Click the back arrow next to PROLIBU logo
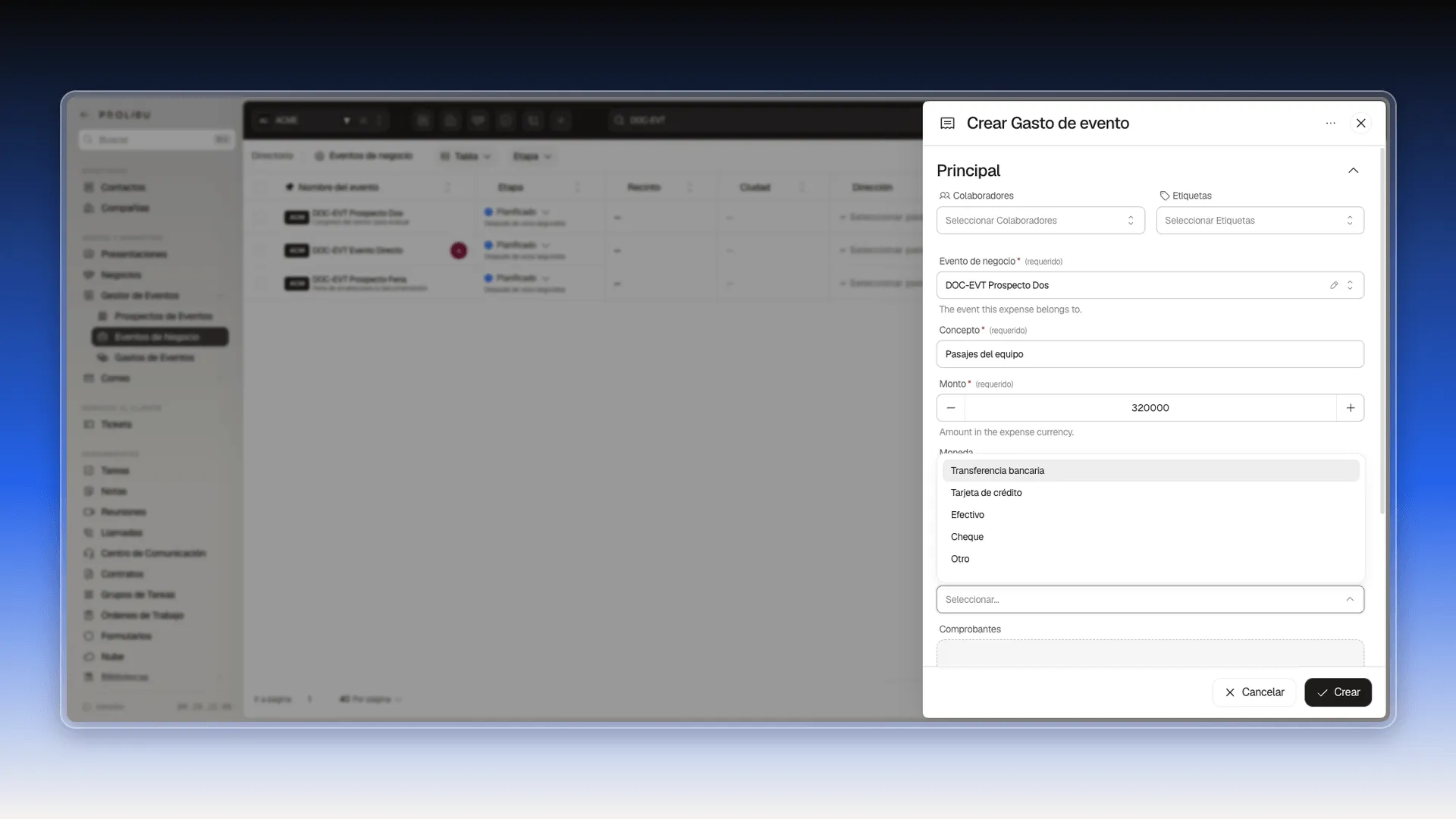This screenshot has height=819, width=1456. [x=84, y=115]
